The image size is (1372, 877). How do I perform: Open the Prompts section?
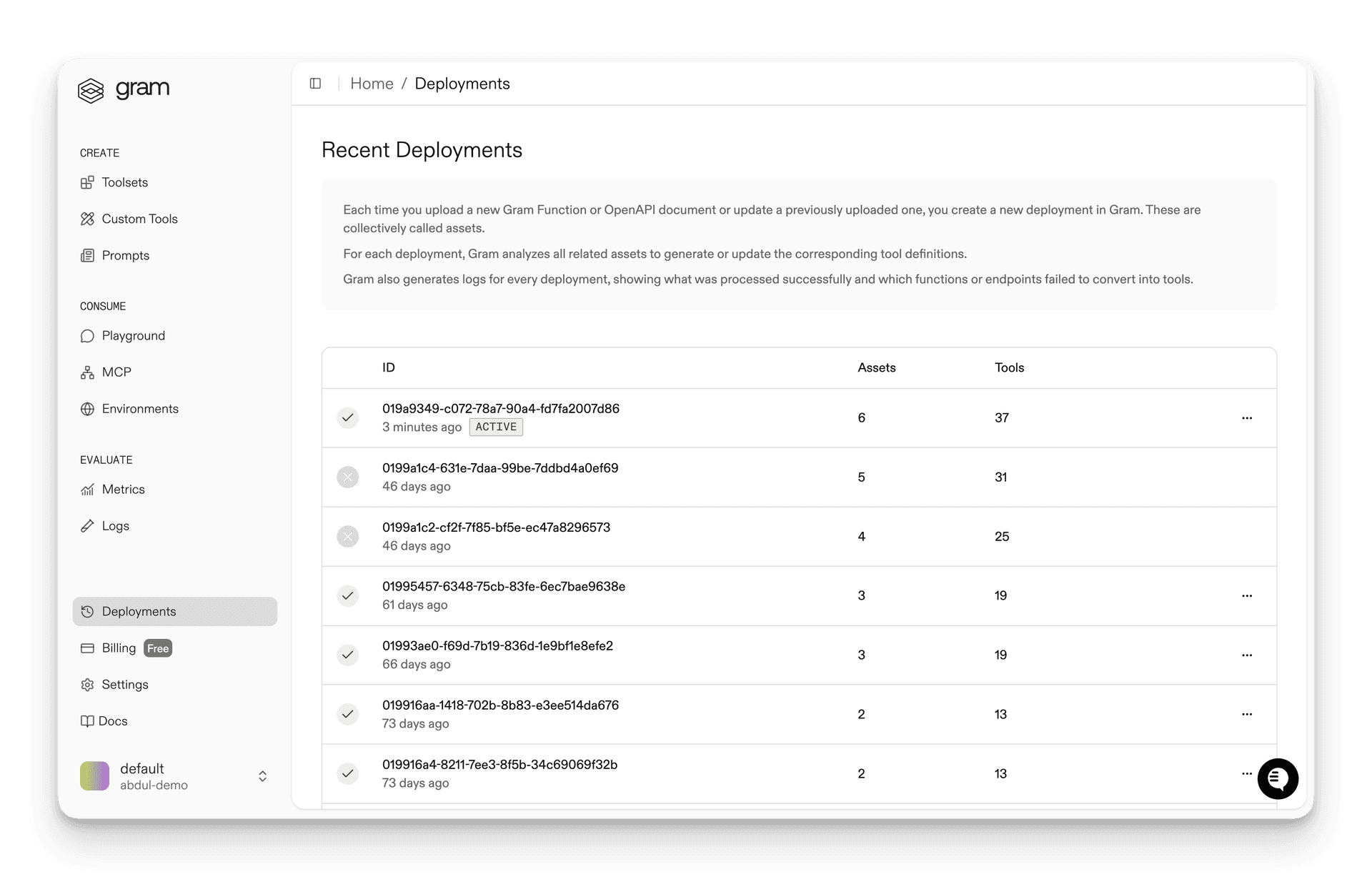coord(124,255)
